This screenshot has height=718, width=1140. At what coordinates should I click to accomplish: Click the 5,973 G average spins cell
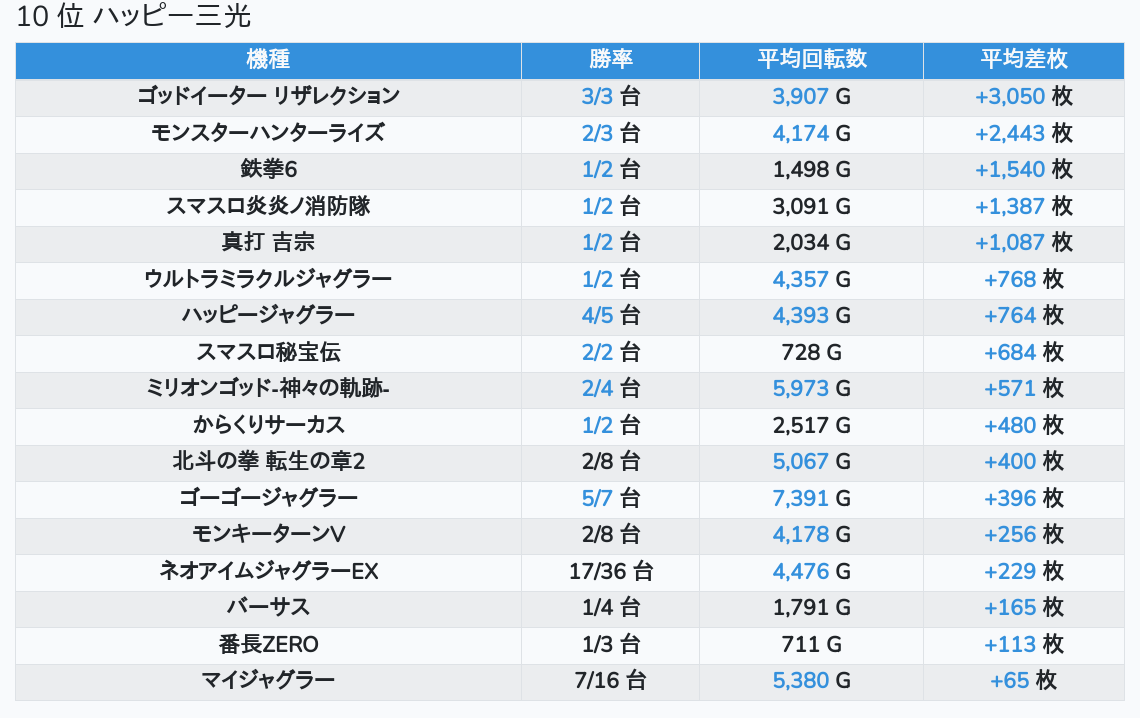tap(811, 389)
